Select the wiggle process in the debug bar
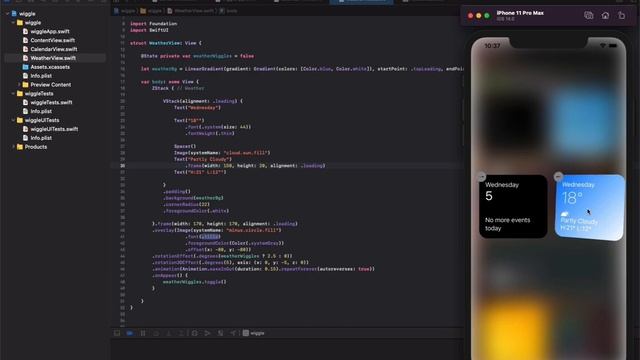Image resolution: width=640 pixels, height=360 pixels. pyautogui.click(x=253, y=333)
